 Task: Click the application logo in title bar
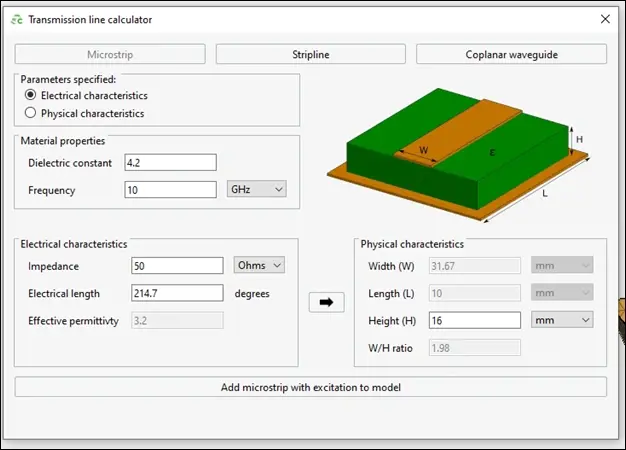(x=15, y=19)
